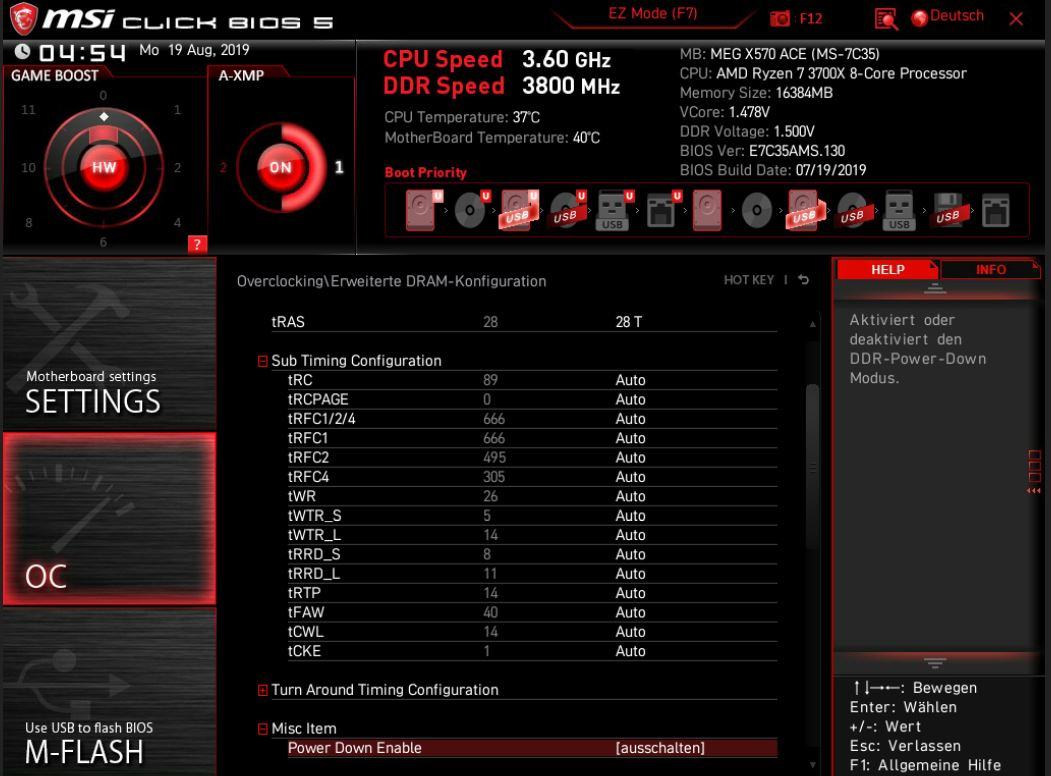Select the legacy CD/DVD boot device

(757, 210)
